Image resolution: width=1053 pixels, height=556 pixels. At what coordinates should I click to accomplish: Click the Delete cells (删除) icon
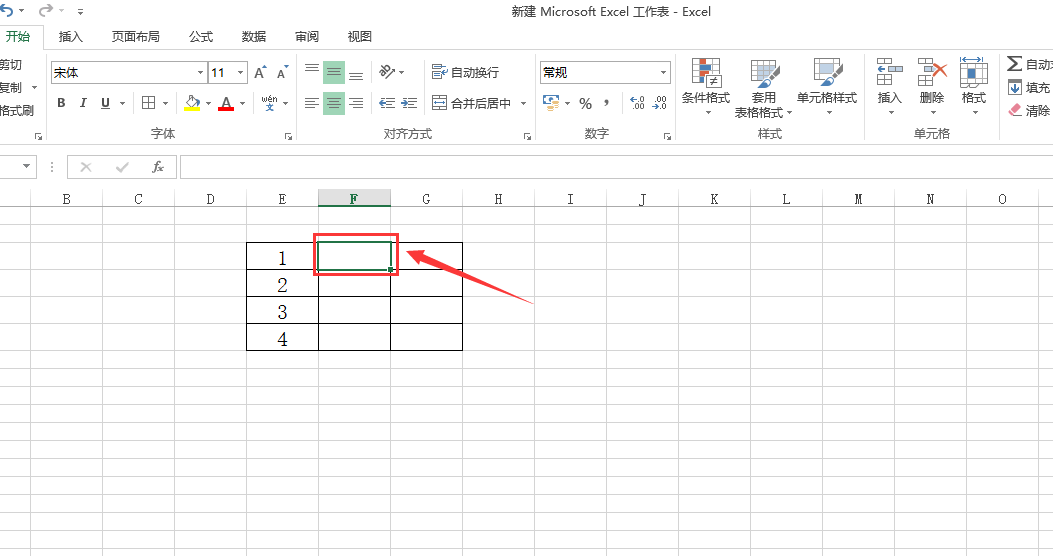[931, 75]
